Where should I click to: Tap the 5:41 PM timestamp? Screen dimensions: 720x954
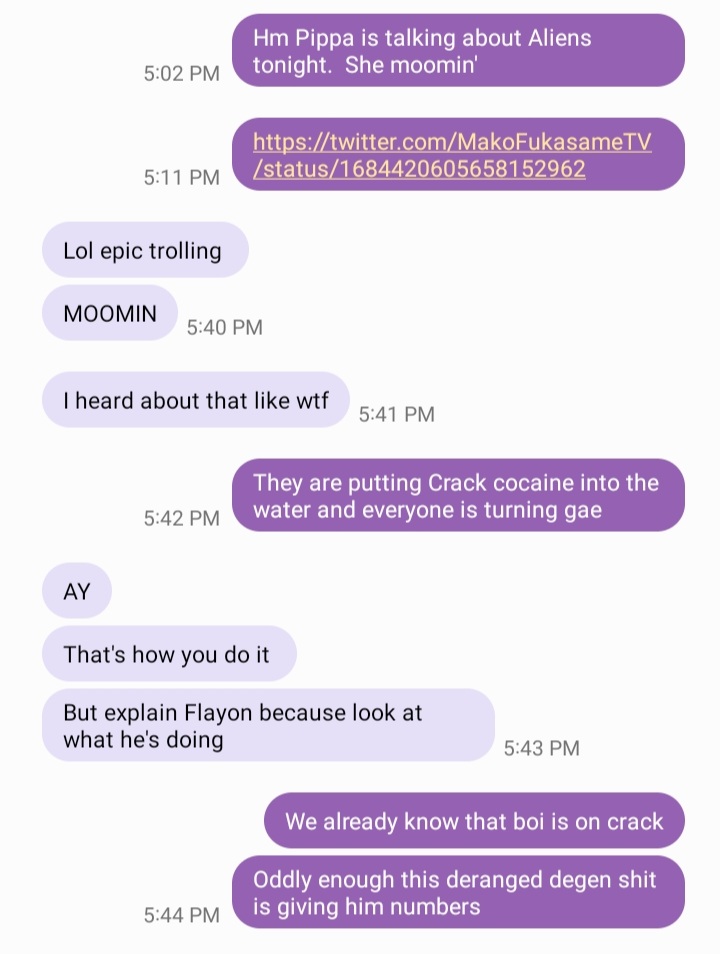(397, 414)
